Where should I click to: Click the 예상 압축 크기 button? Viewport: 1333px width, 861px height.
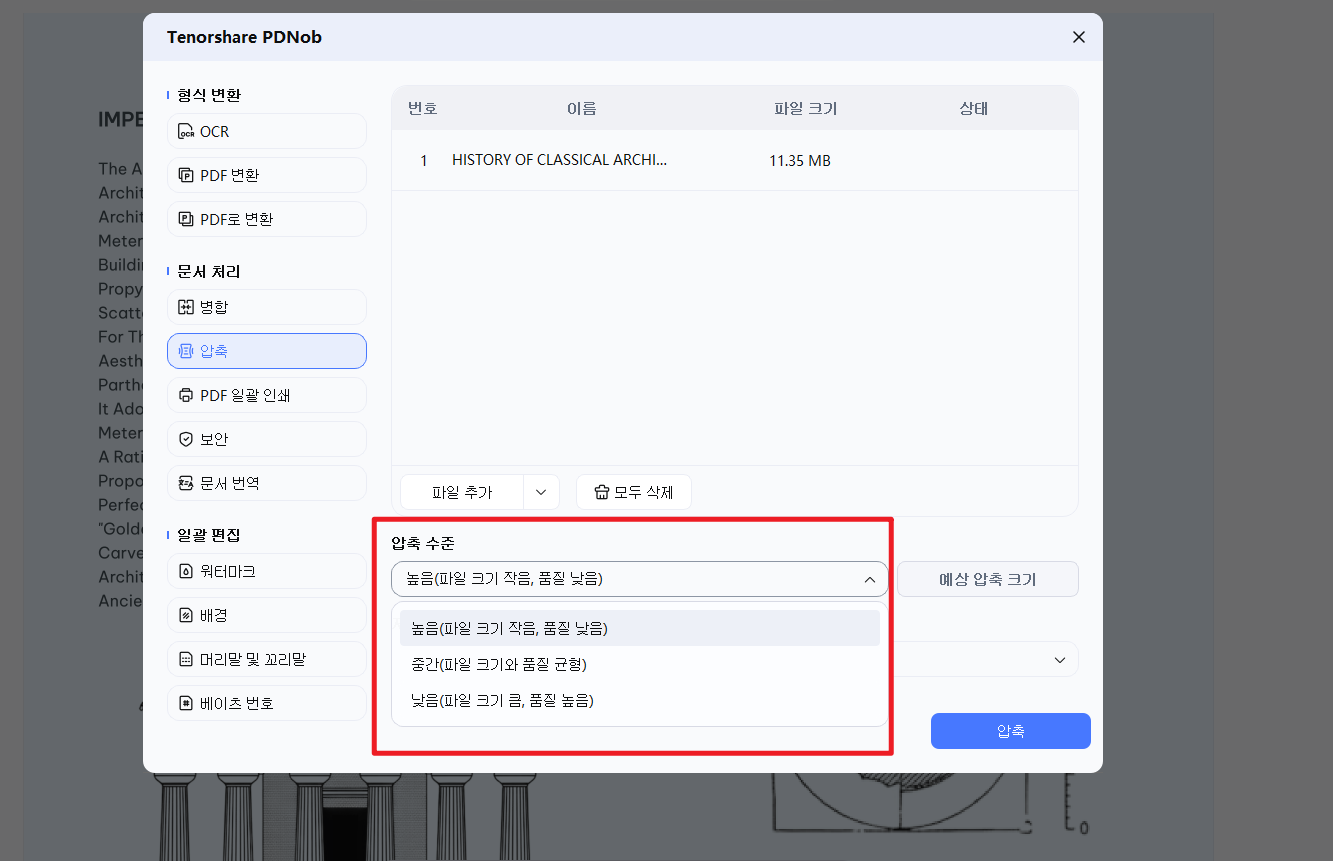[988, 579]
